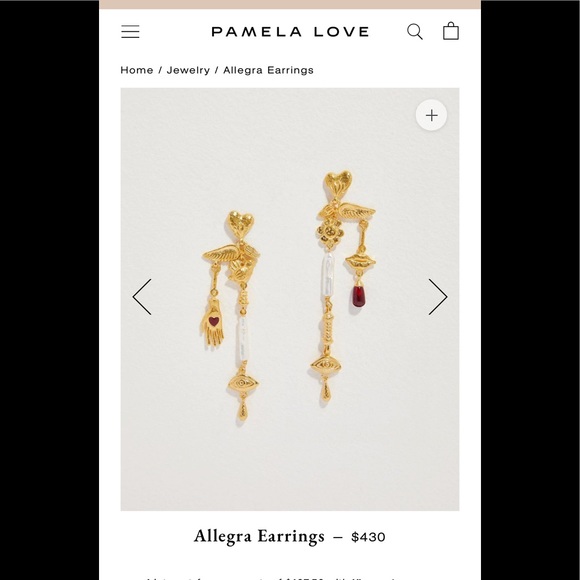The image size is (580, 580).
Task: Click the Pamela Love logo
Action: [x=290, y=32]
